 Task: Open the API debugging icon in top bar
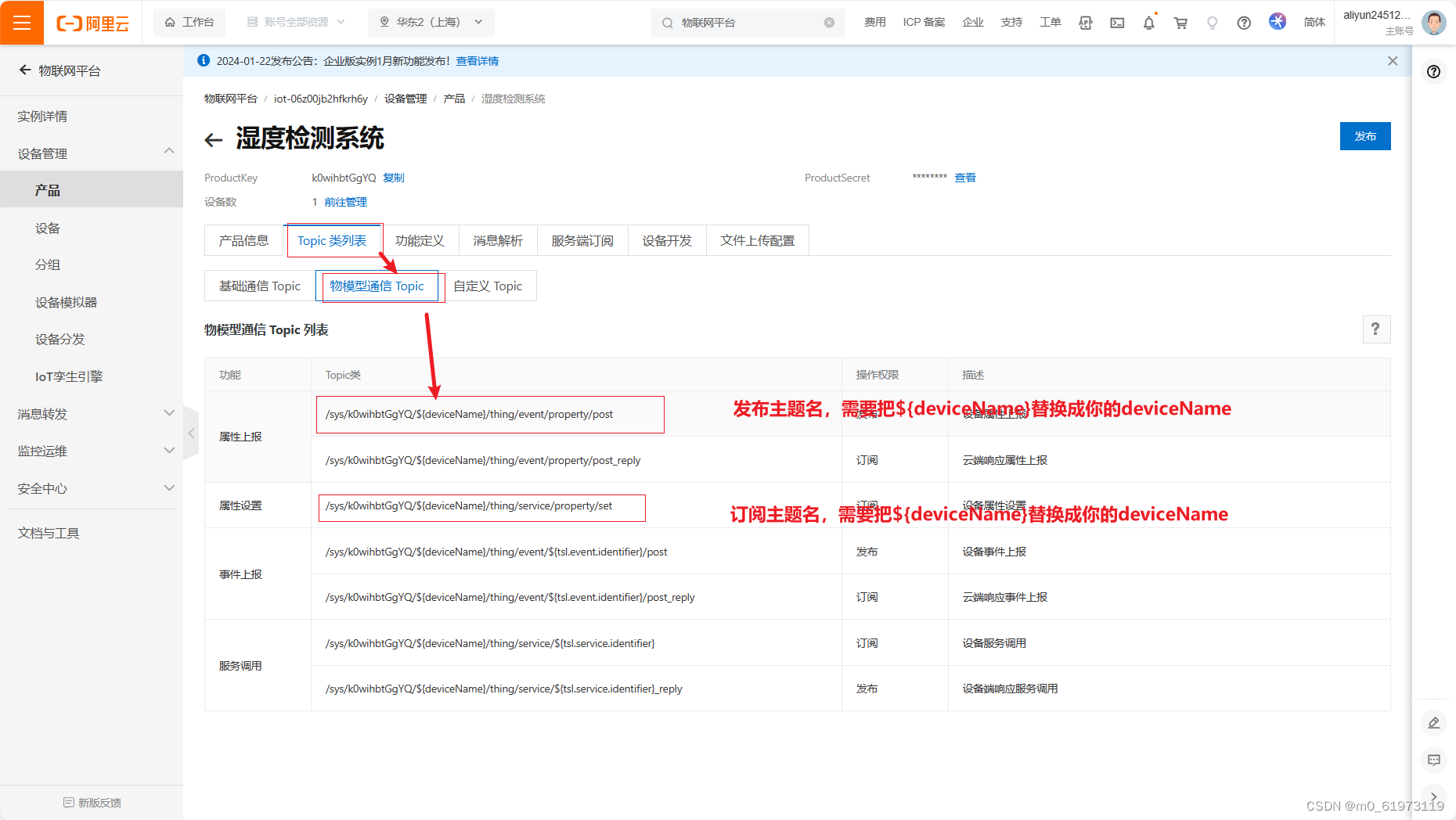tap(1085, 23)
